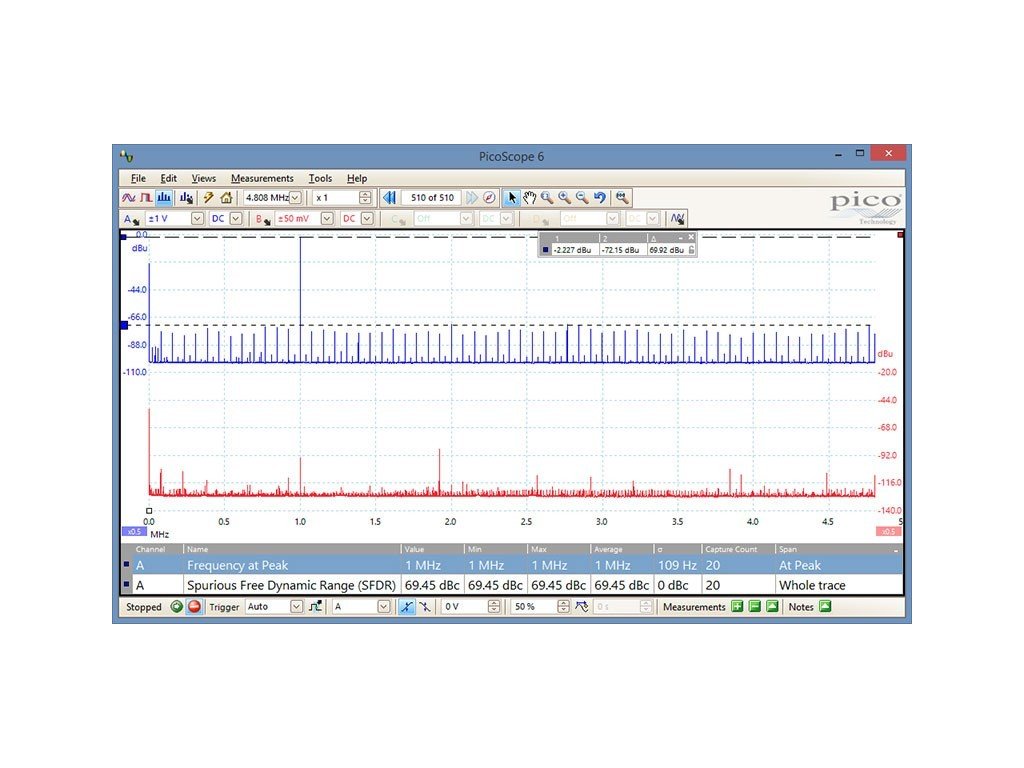Click the home setup icon
The image size is (1024, 768).
[226, 198]
